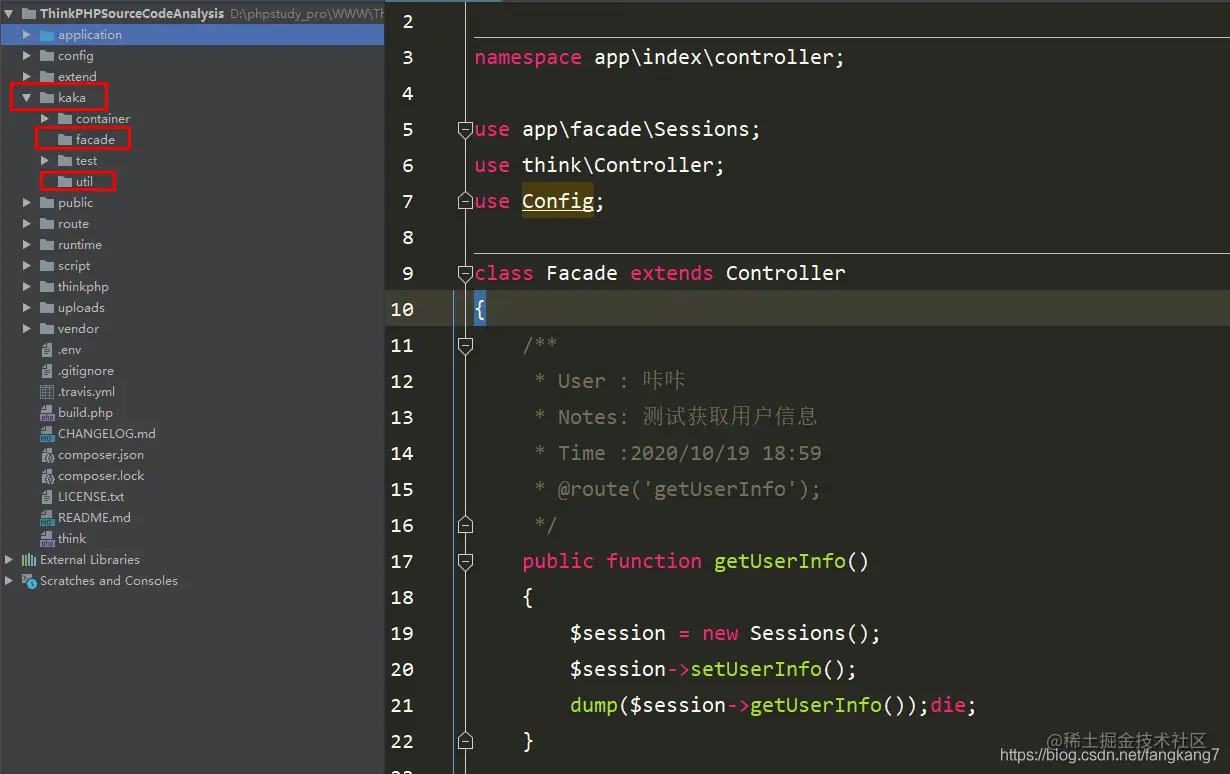Click the composer.lock file icon
The image size is (1230, 774).
pyautogui.click(x=47, y=476)
